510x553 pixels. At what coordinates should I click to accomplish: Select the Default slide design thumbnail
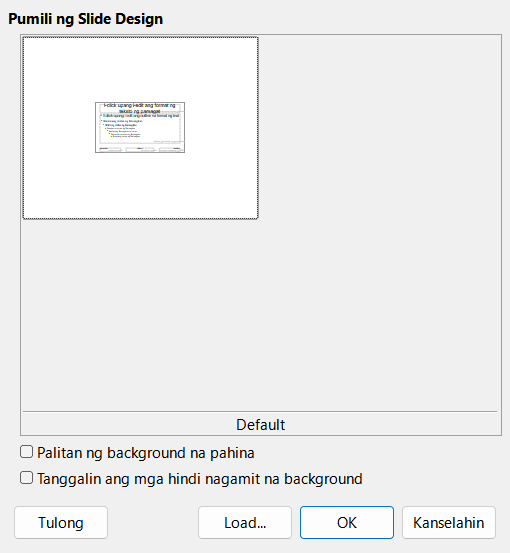[140, 128]
